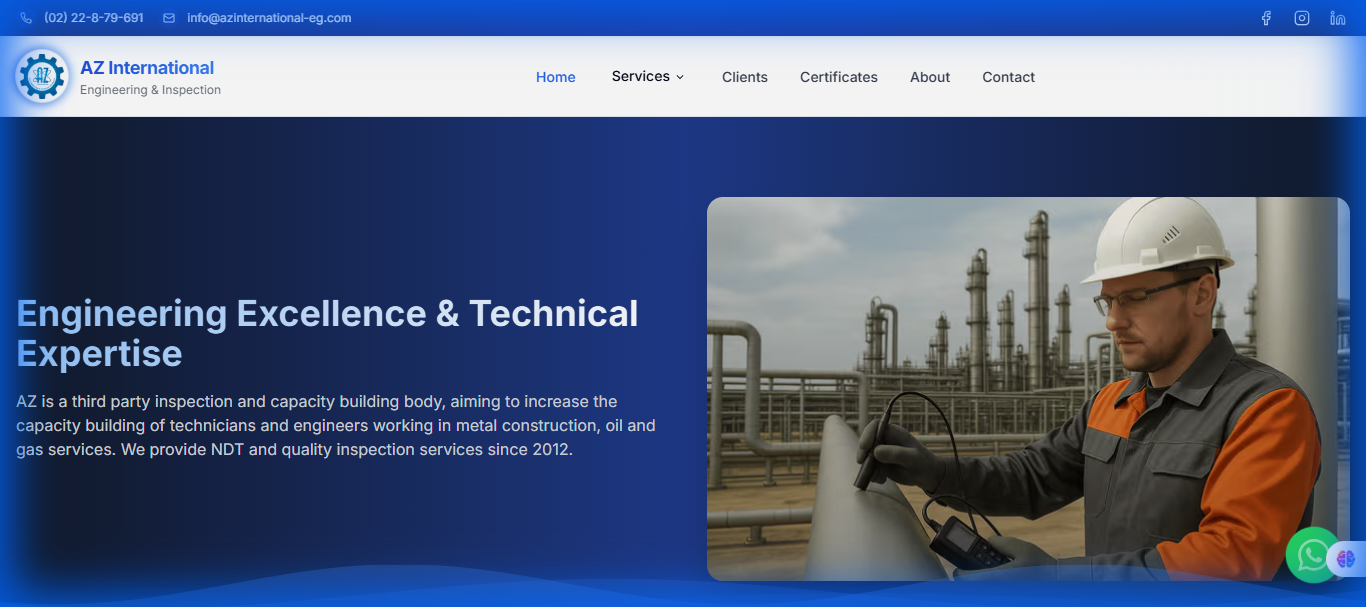1366x607 pixels.
Task: Open the Clients page
Action: [x=744, y=77]
